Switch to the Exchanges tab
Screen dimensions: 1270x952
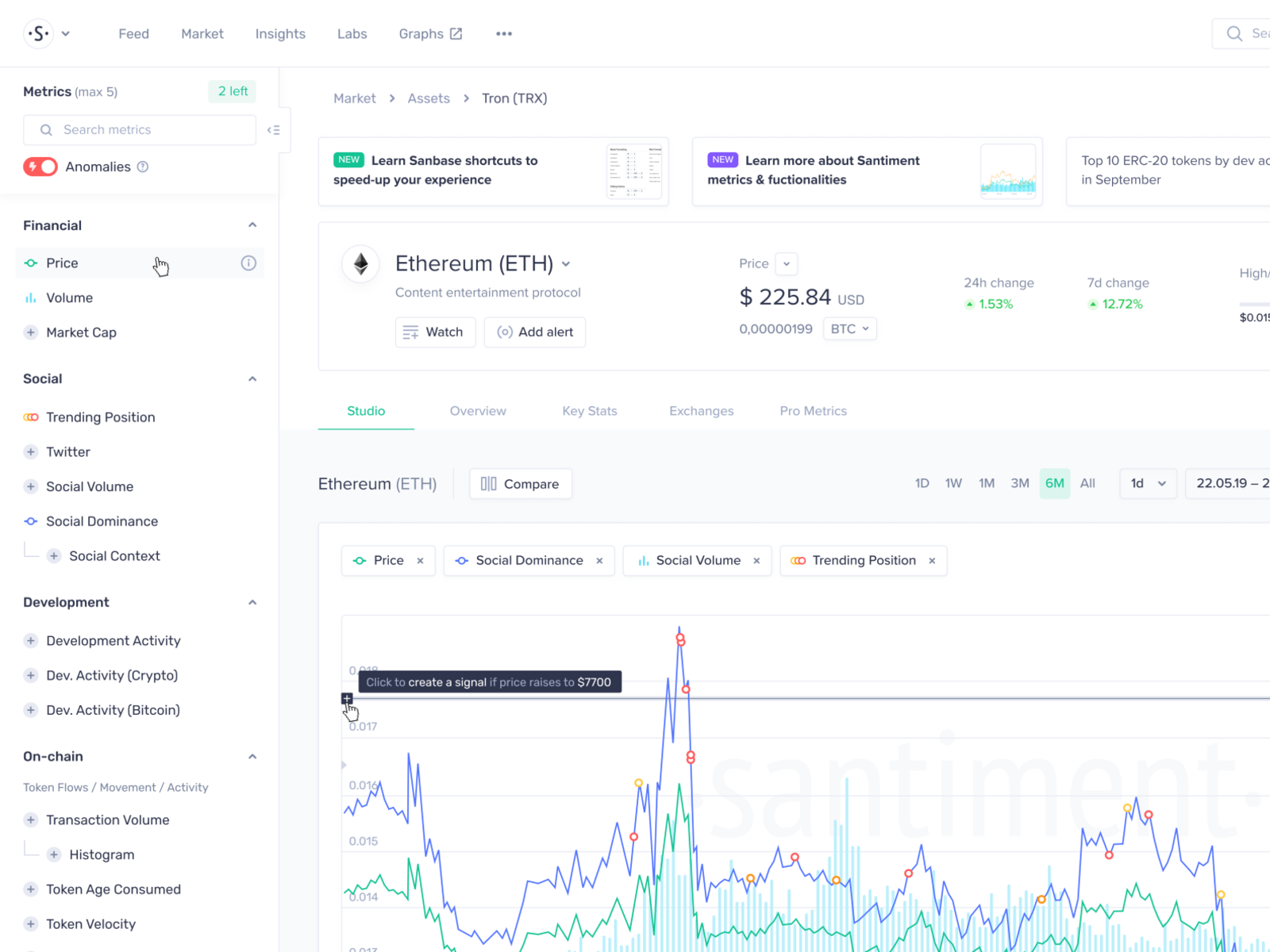702,411
